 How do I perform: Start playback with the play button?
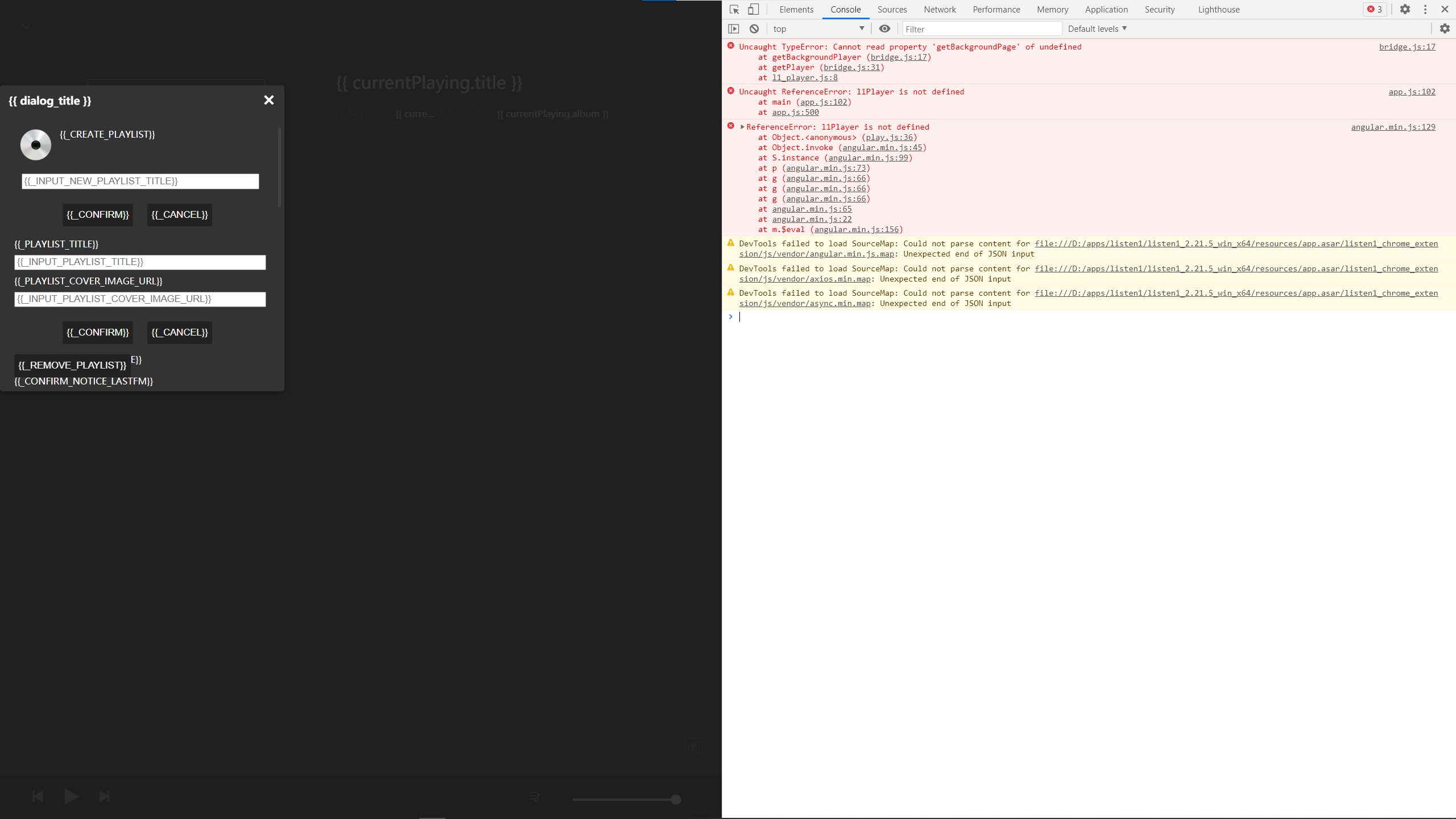coord(71,796)
